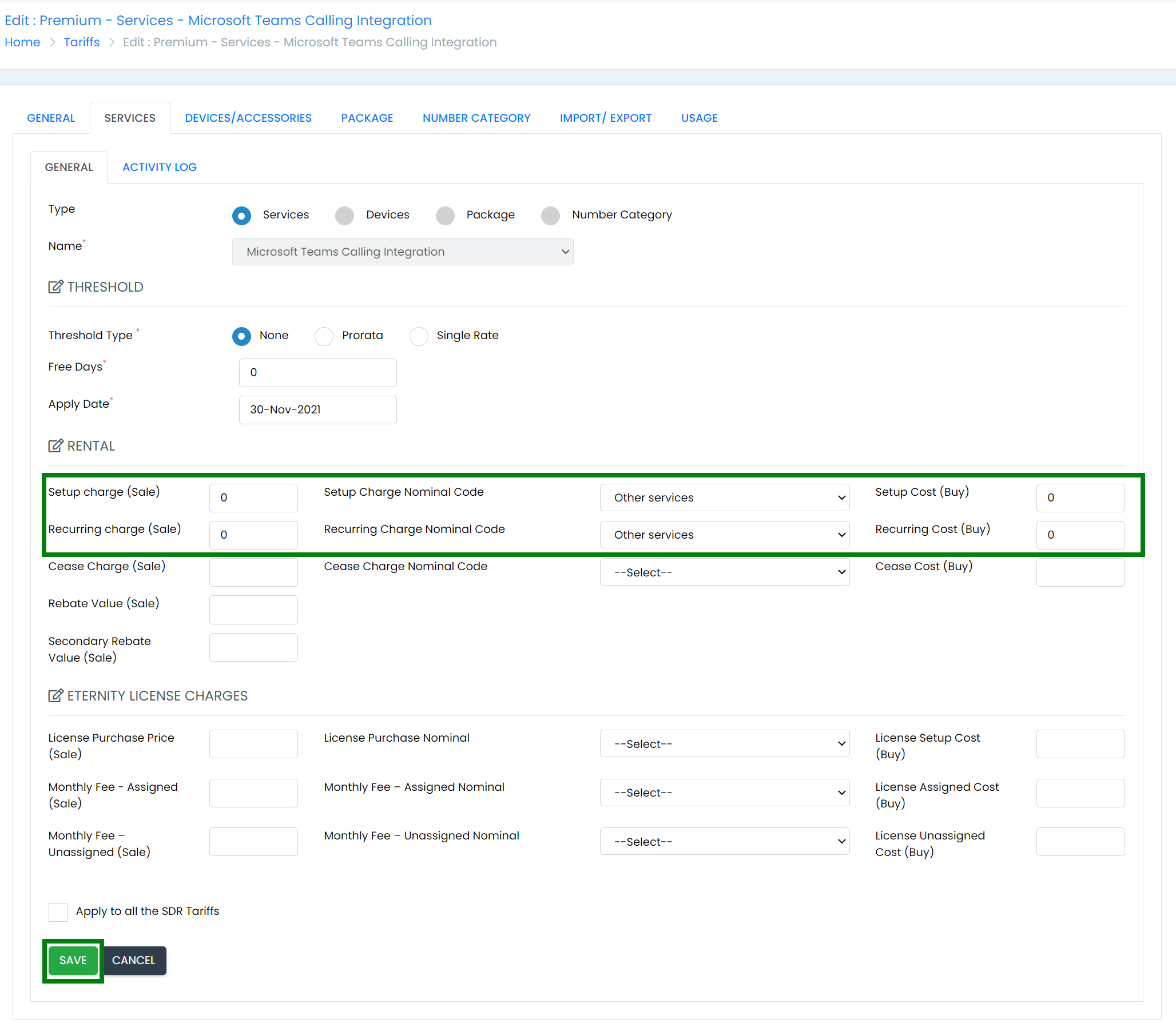Viewport: 1176px width, 1023px height.
Task: Click the Recurring Cost (Buy) field
Action: (x=1080, y=535)
